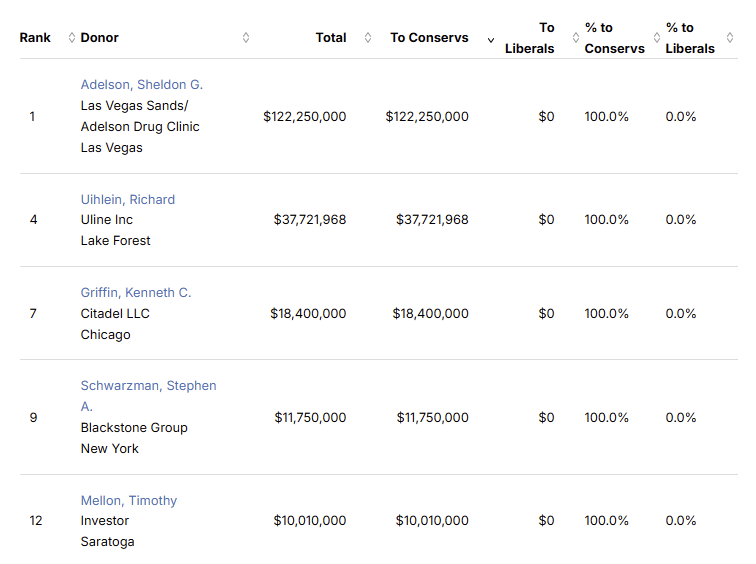The image size is (756, 564).
Task: Select Schwarzman's $11,750,000 Total value
Action: coord(310,417)
